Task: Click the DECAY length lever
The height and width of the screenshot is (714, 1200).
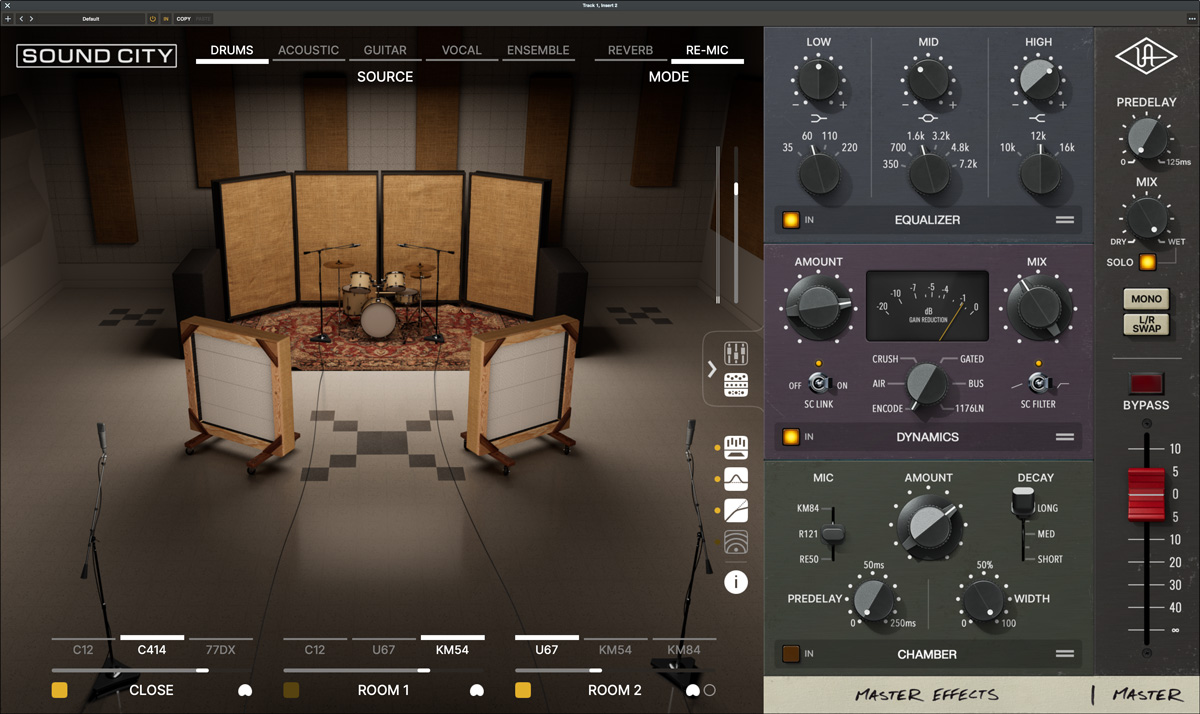Action: [1022, 502]
